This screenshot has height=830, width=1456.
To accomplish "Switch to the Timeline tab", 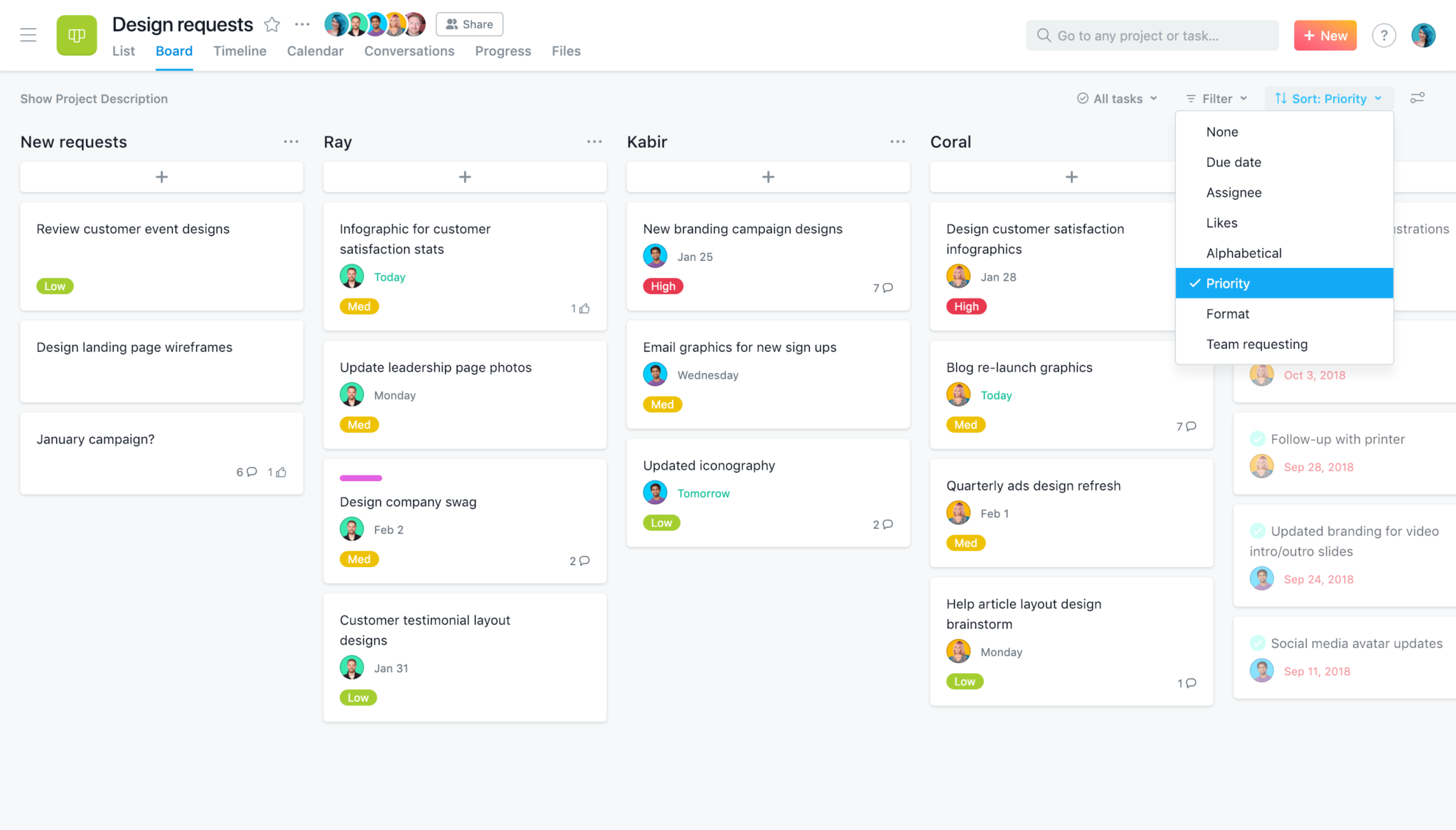I will click(x=240, y=50).
